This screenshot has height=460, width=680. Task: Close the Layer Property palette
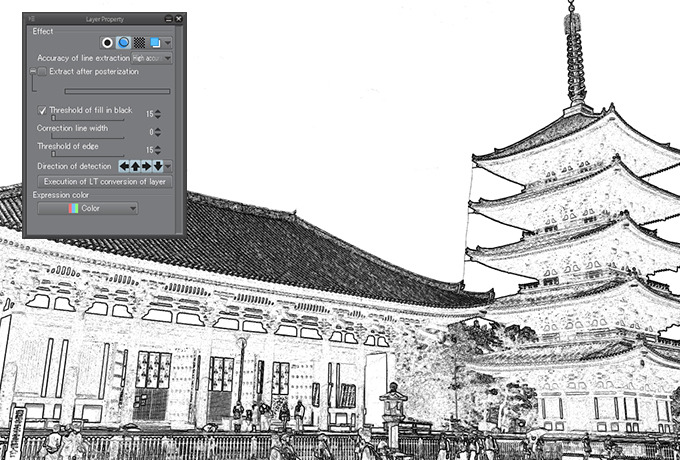[x=179, y=19]
